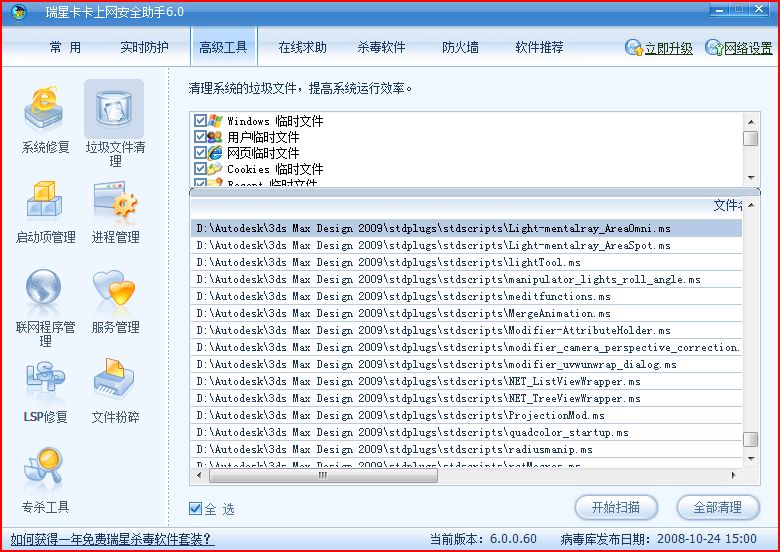Switch to the 实时防护 tab
780x552 pixels.
(144, 47)
